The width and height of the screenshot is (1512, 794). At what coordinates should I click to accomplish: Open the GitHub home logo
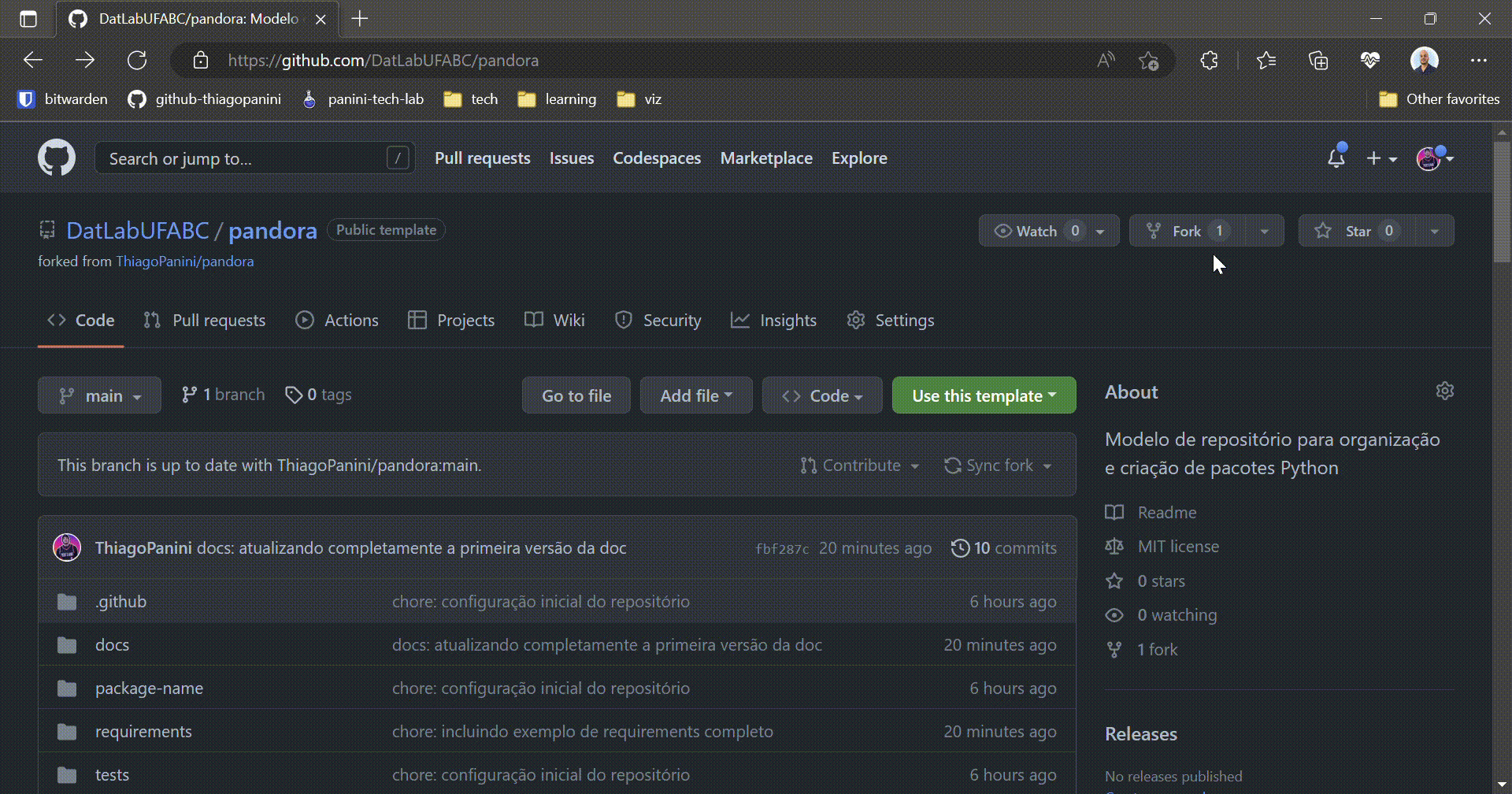(57, 158)
